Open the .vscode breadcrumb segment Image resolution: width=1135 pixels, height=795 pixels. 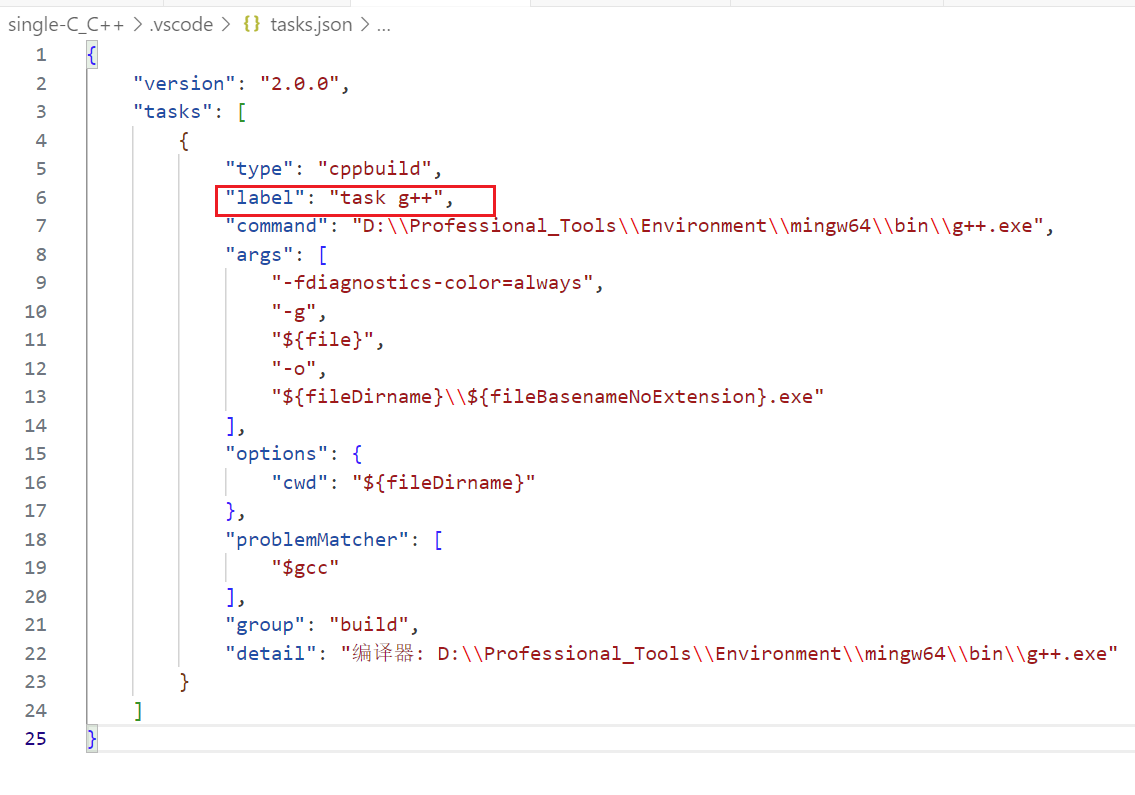[x=181, y=25]
